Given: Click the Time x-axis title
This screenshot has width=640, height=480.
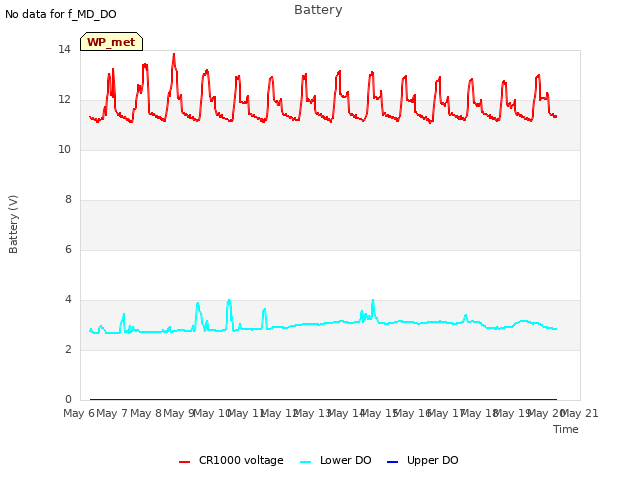Looking at the screenshot, I should tap(566, 429).
